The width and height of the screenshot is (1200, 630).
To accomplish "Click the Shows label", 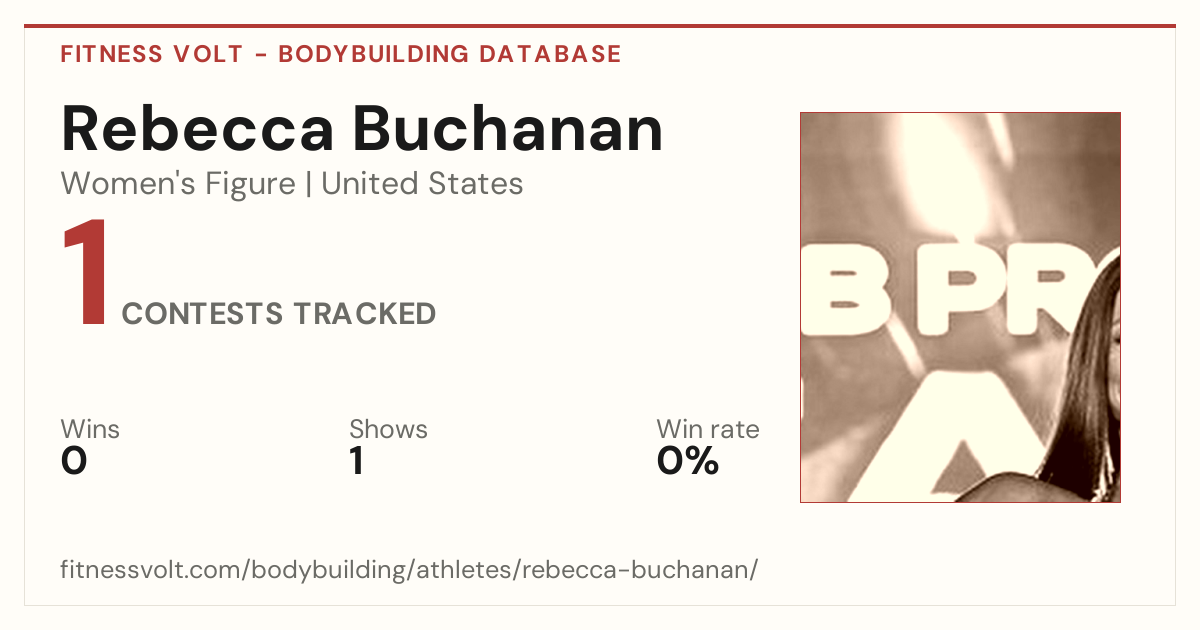I will pos(388,430).
